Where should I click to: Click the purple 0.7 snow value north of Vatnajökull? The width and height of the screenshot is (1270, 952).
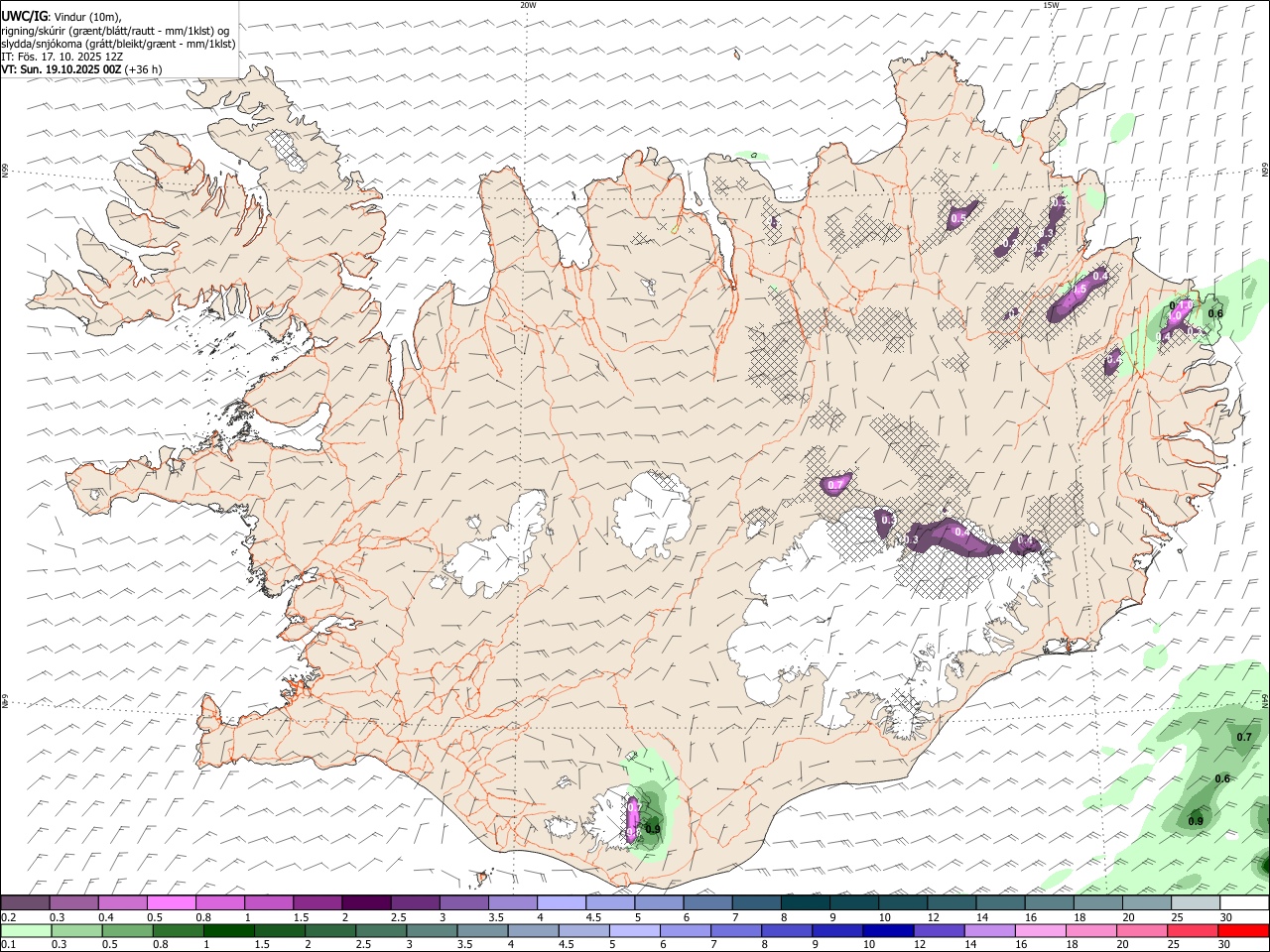tap(835, 485)
